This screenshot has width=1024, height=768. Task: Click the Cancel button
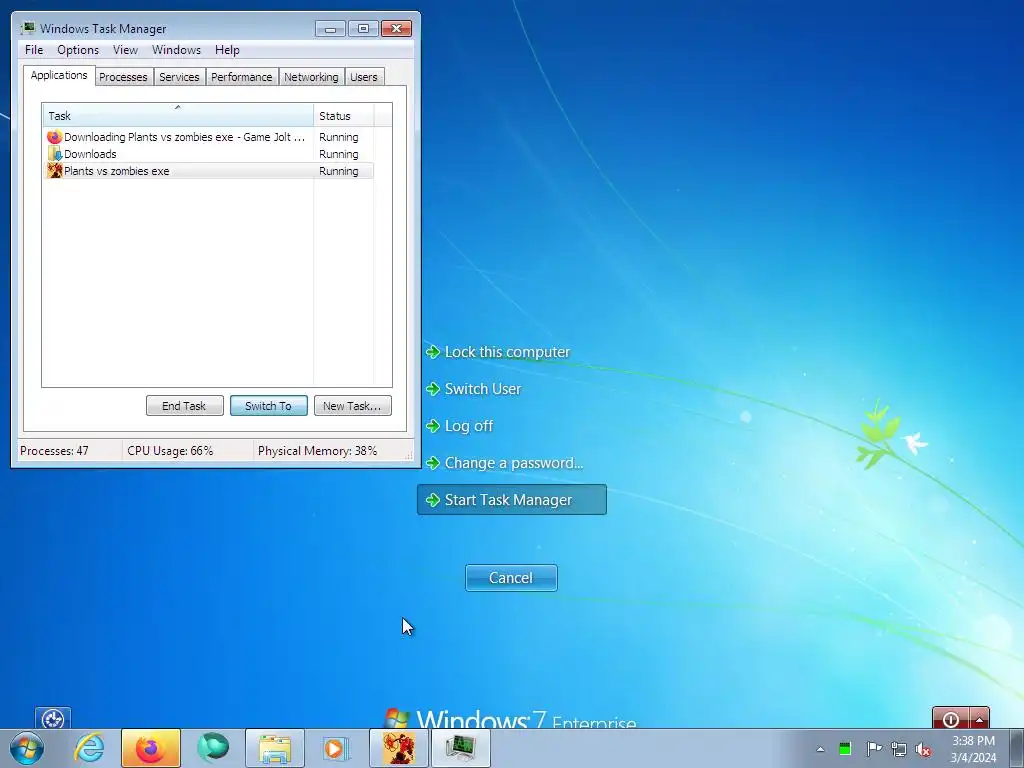point(511,578)
